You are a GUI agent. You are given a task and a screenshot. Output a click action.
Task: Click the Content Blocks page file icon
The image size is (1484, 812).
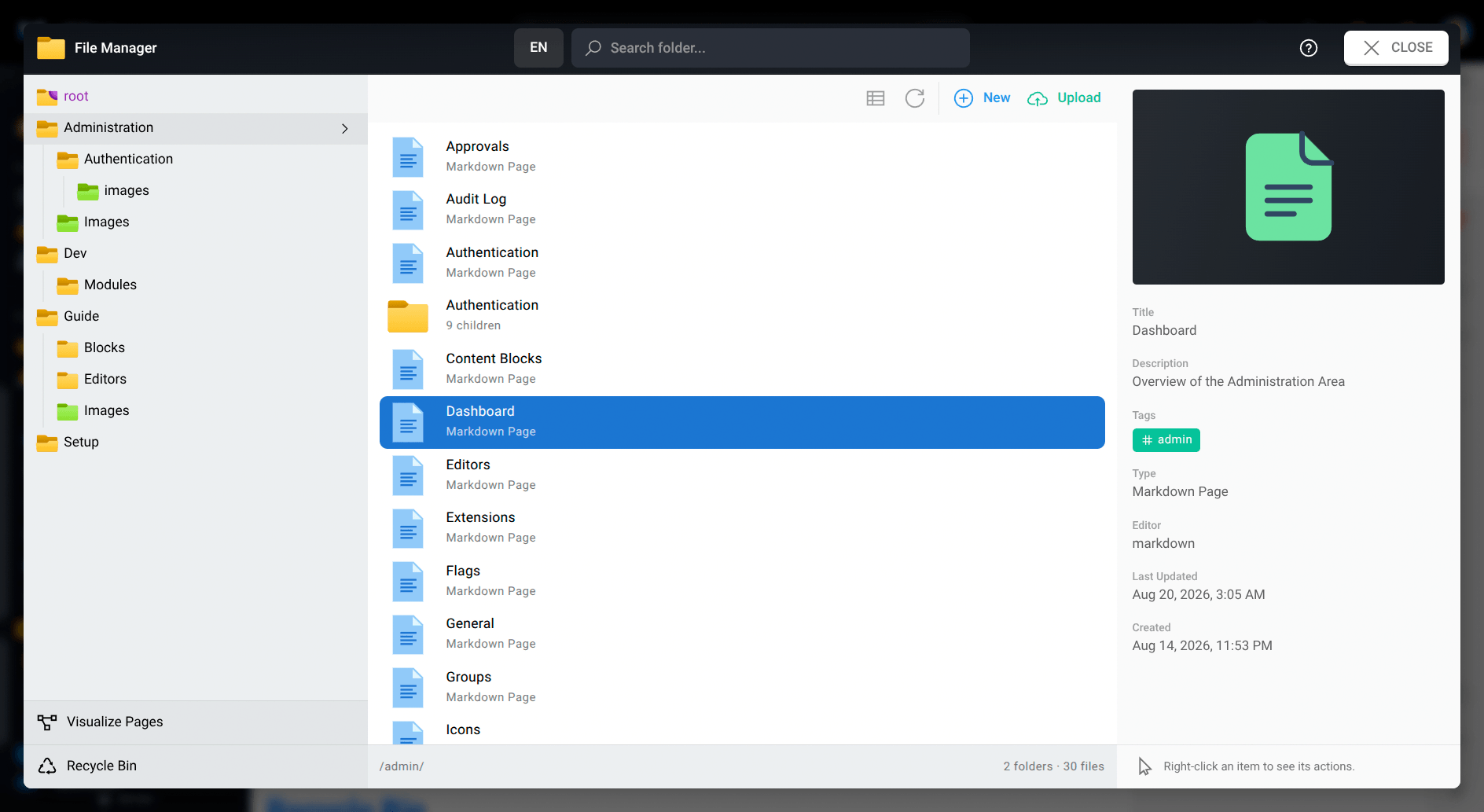point(408,369)
